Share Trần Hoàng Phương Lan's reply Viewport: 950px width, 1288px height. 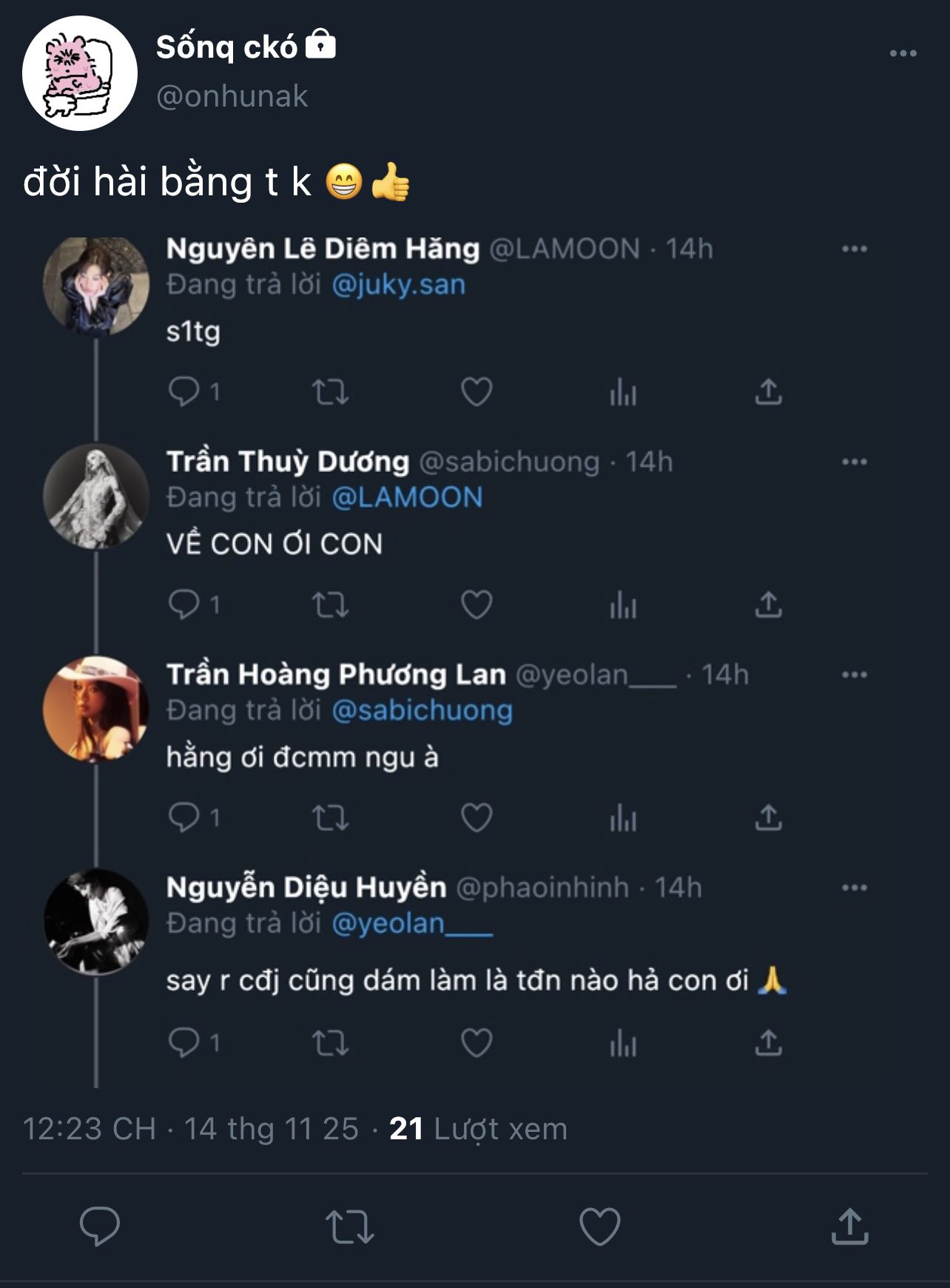[x=769, y=818]
